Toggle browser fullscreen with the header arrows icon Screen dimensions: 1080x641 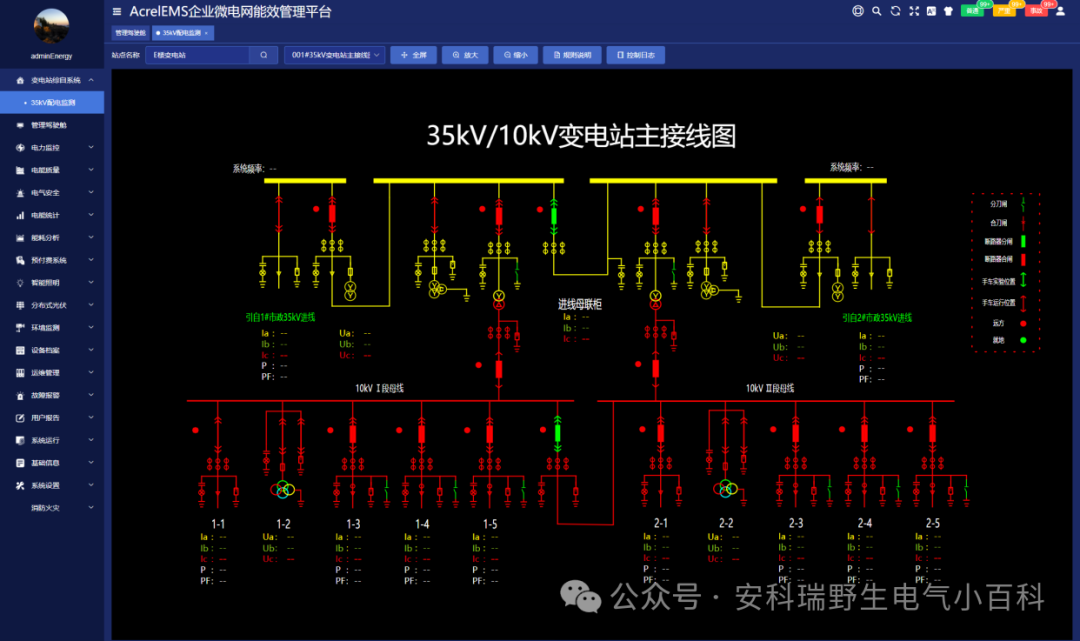914,11
